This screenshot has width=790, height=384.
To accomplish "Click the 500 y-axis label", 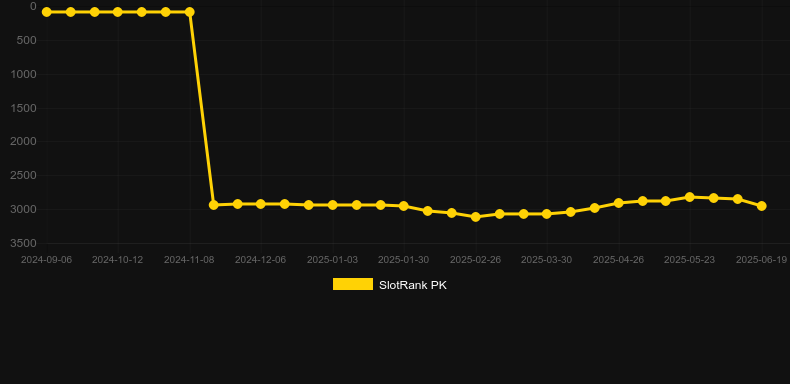I will [26, 40].
